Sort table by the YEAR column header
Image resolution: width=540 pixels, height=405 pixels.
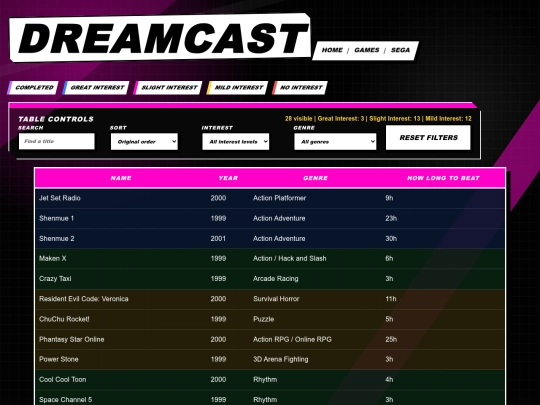coord(228,178)
